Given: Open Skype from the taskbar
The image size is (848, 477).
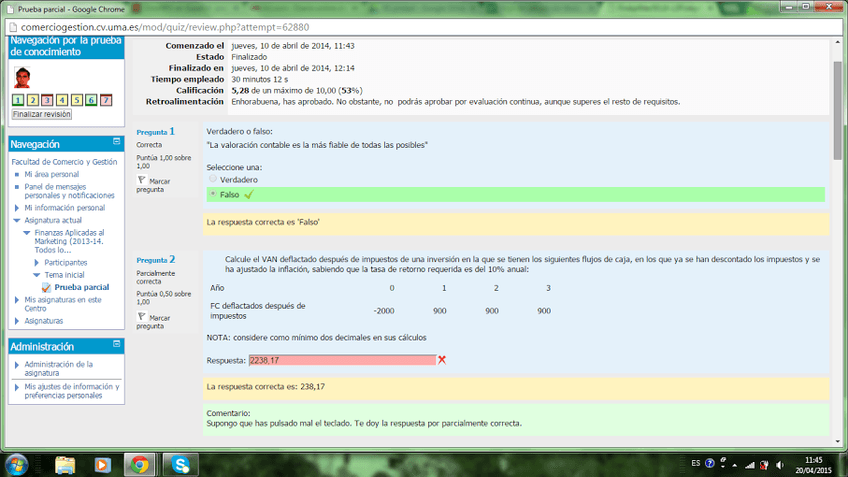Looking at the screenshot, I should (x=181, y=465).
